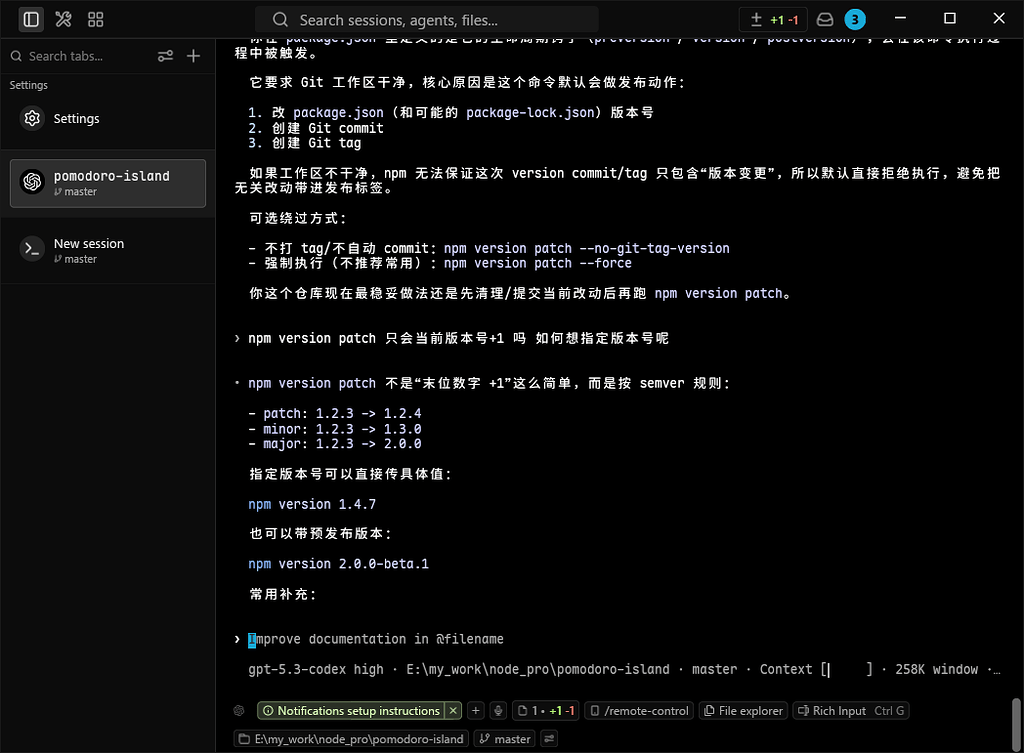Toggle the sidebar panel icon
Screen dimensions: 1024x753
[x=31, y=20]
